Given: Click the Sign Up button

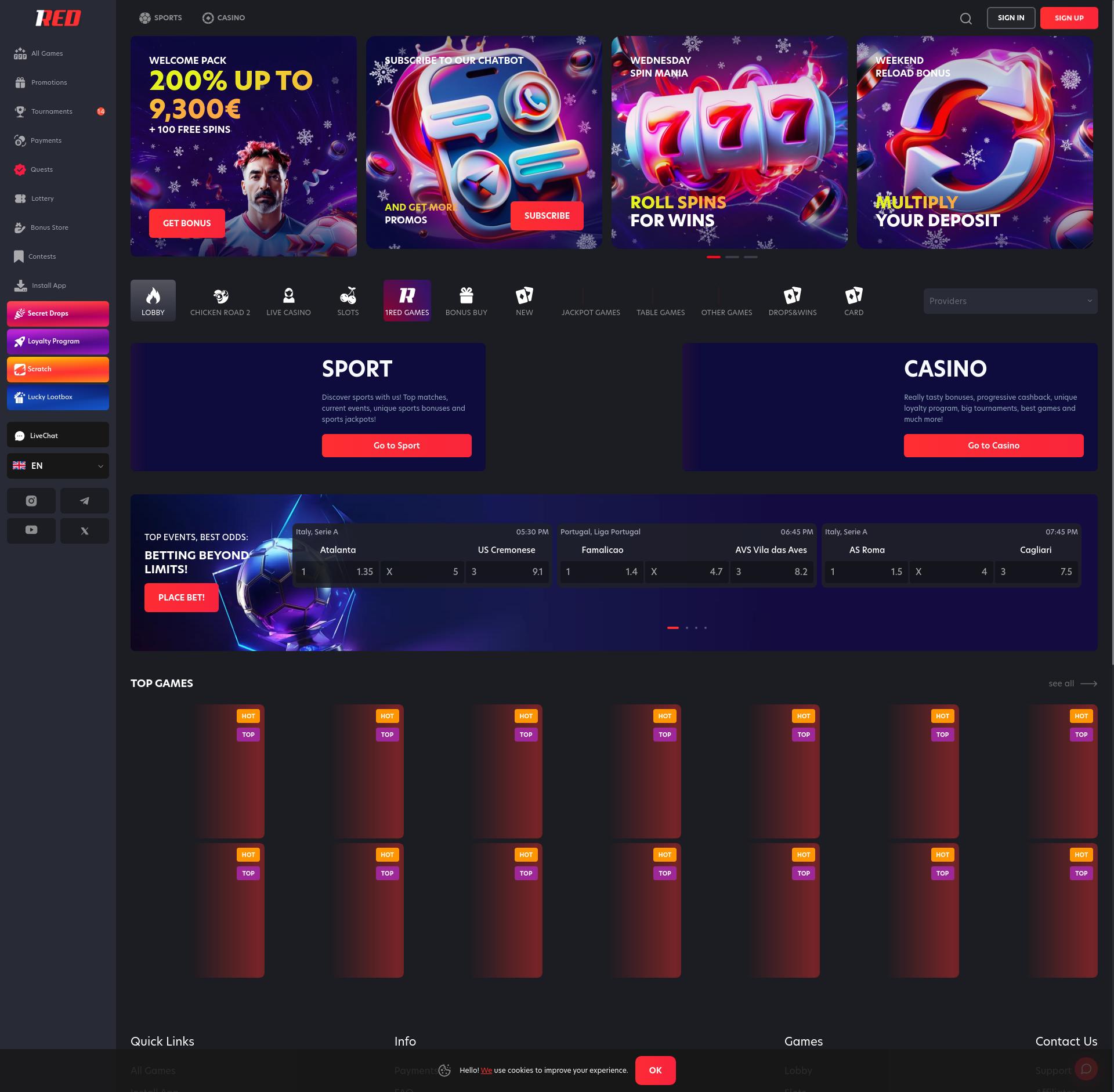Looking at the screenshot, I should (1068, 18).
